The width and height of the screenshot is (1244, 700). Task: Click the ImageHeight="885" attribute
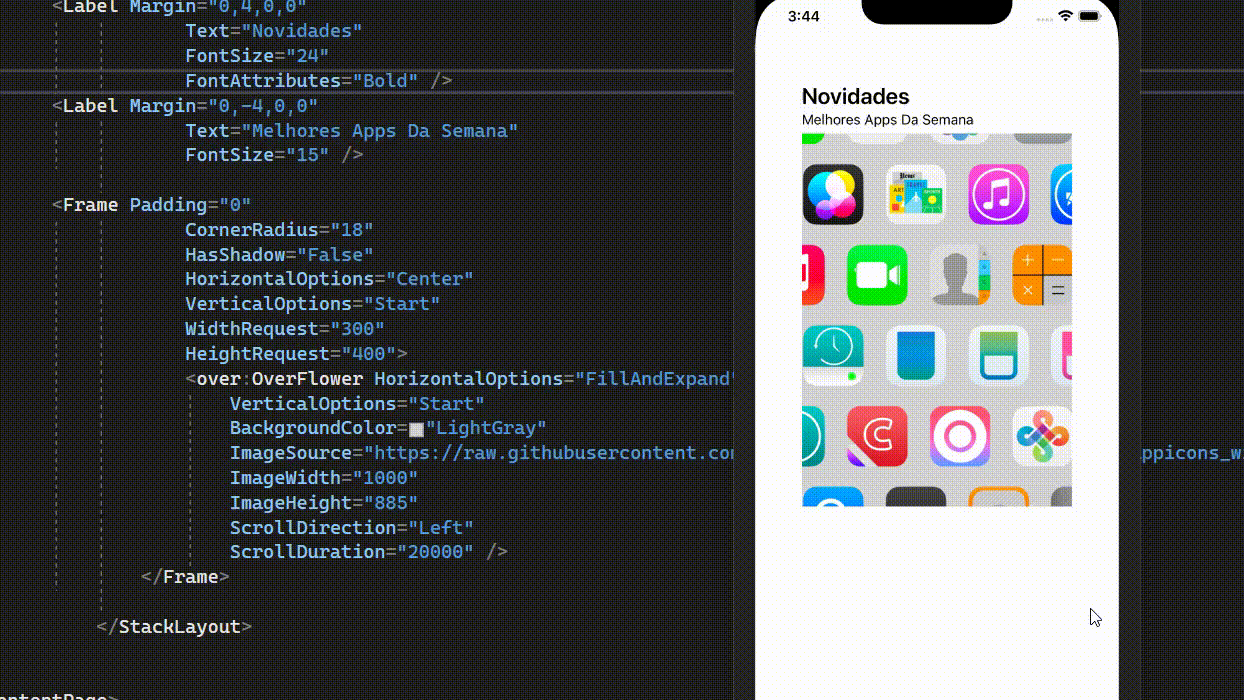tap(324, 502)
